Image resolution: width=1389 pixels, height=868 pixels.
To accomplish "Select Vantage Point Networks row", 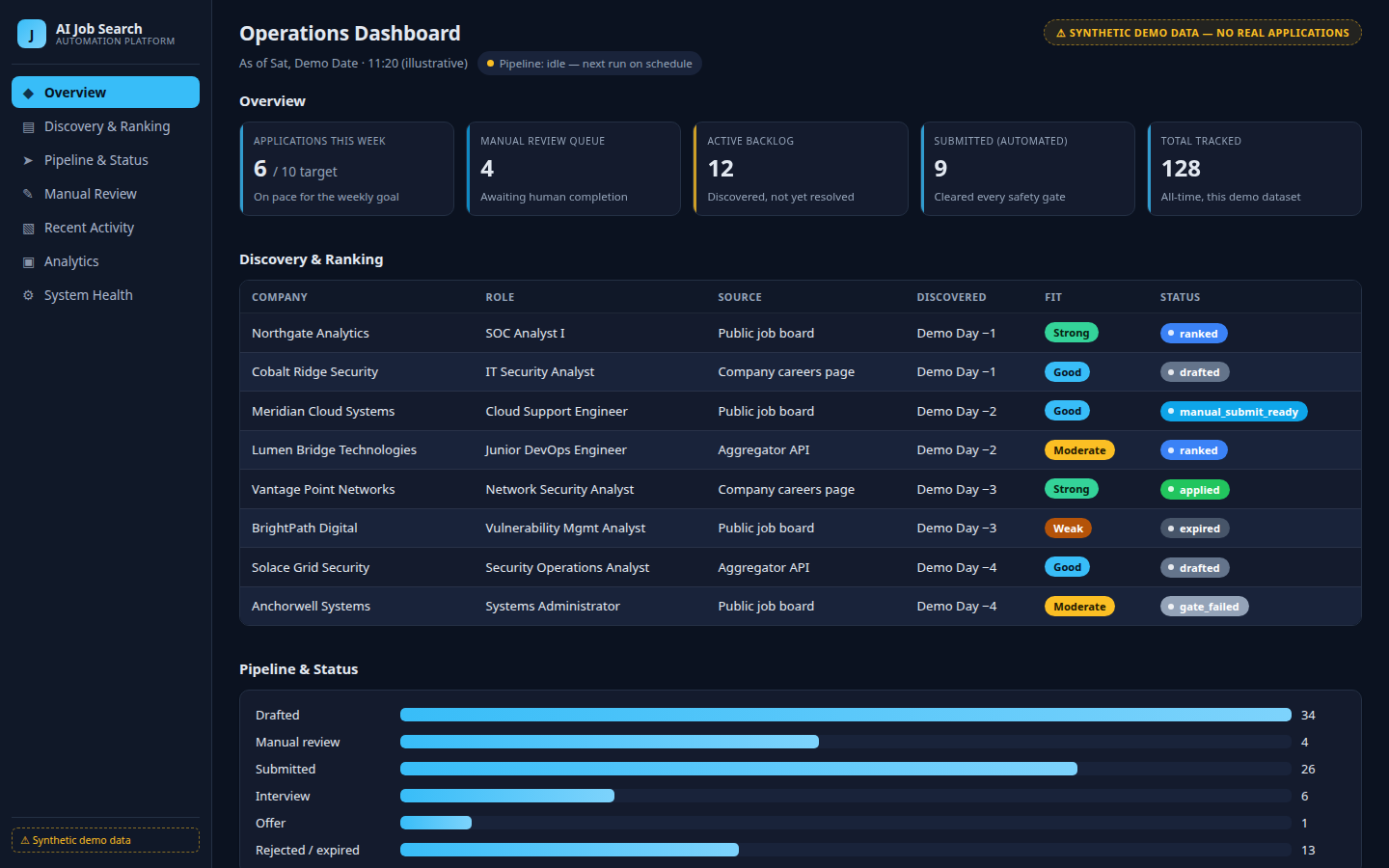I will pos(801,489).
